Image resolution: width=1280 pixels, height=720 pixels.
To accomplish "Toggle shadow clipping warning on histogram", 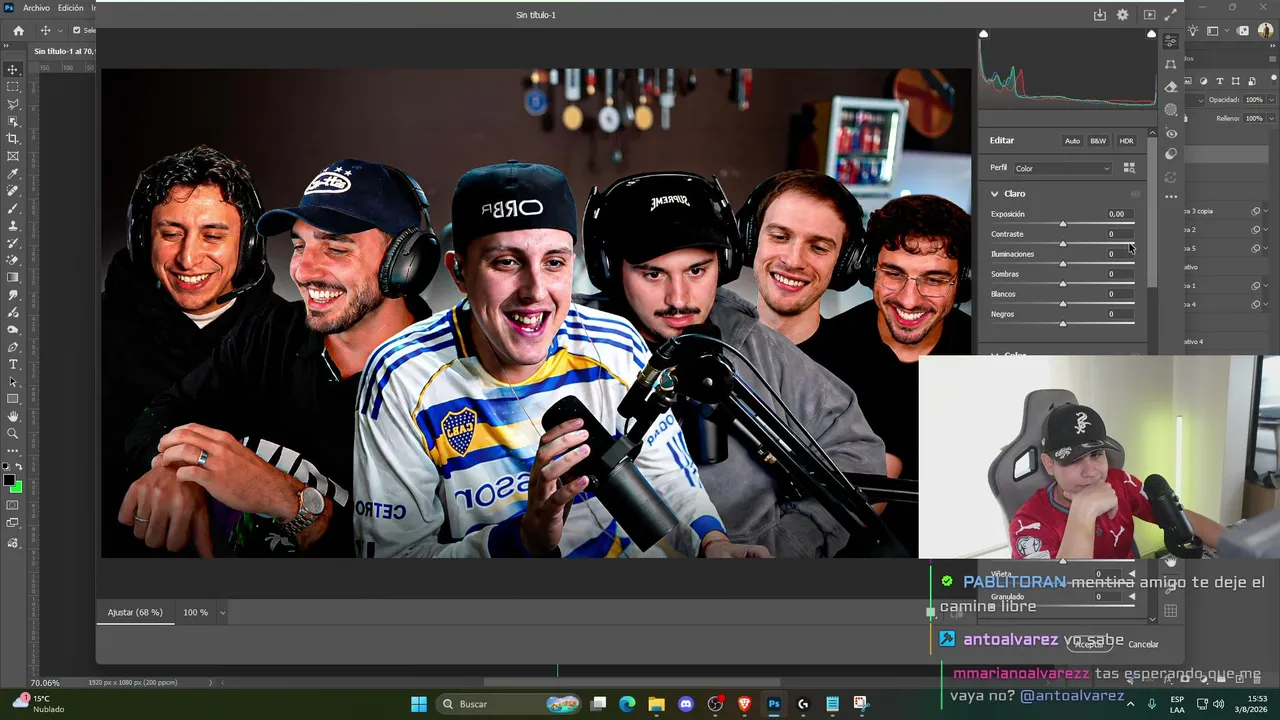I will [x=984, y=34].
